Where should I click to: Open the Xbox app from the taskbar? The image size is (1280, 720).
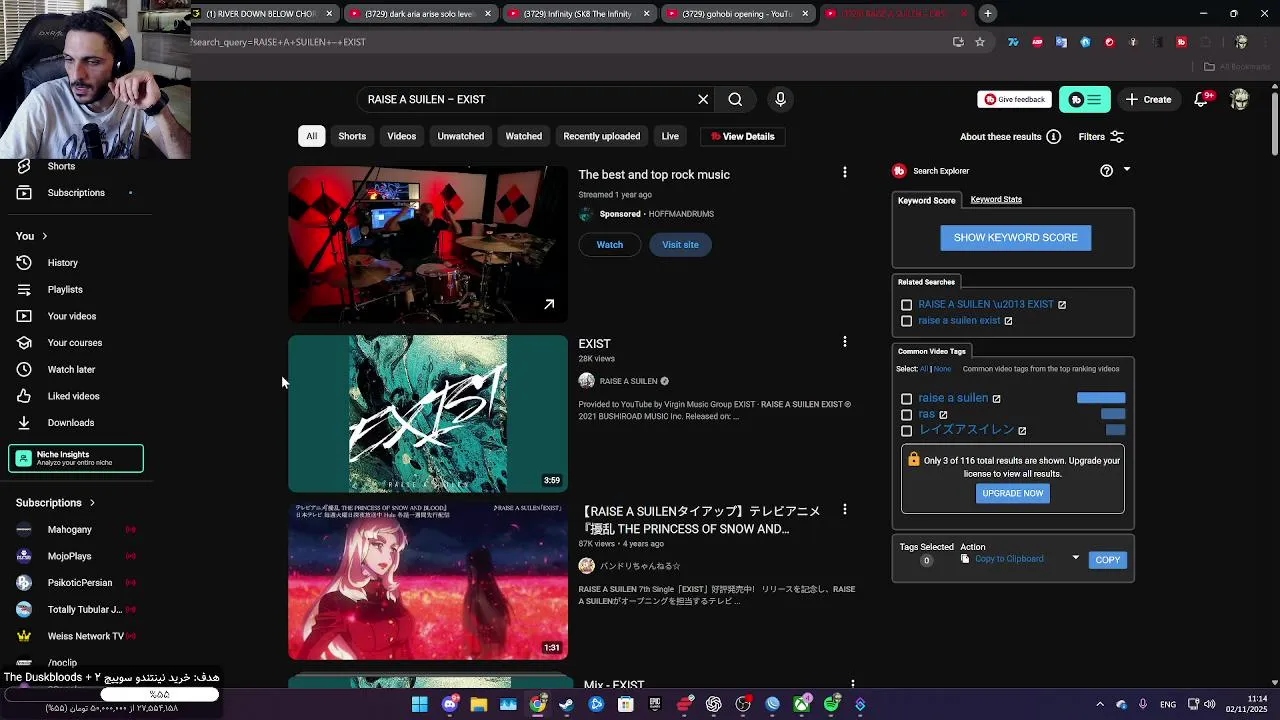(x=802, y=705)
